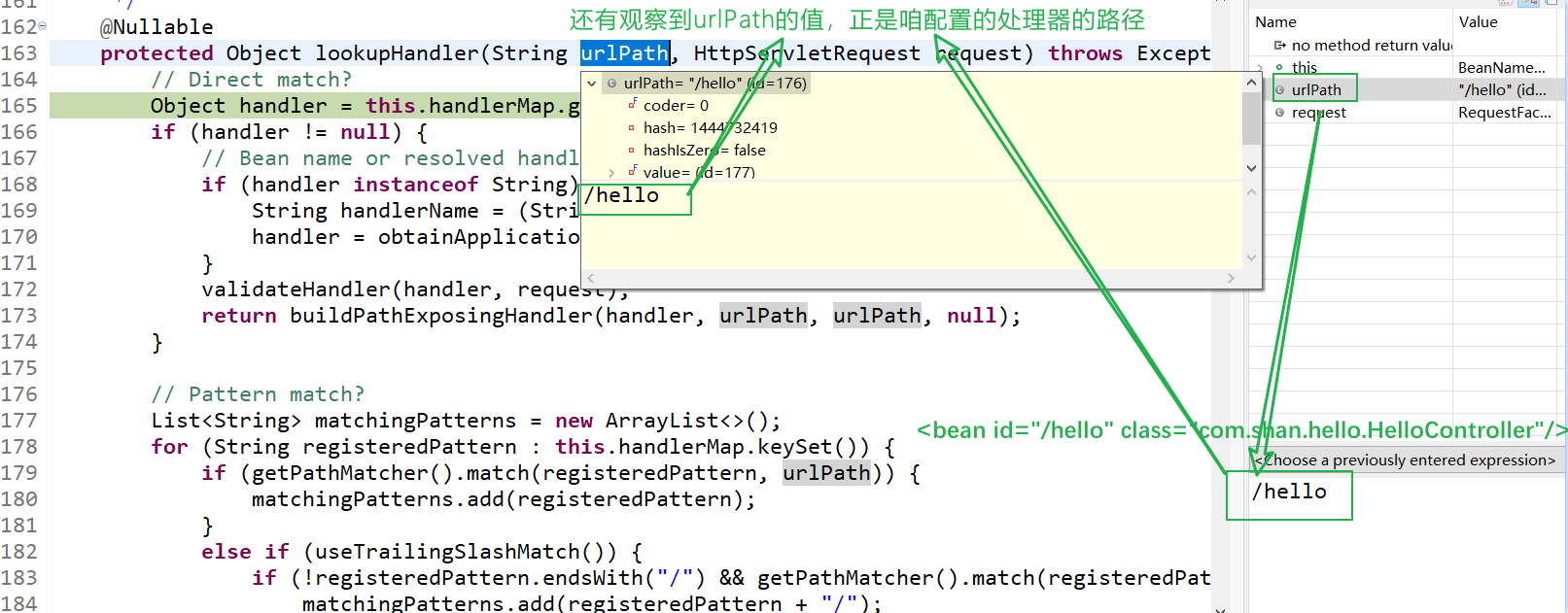1568x613 pixels.
Task: Expand the 'this' variable row
Action: point(1260,68)
